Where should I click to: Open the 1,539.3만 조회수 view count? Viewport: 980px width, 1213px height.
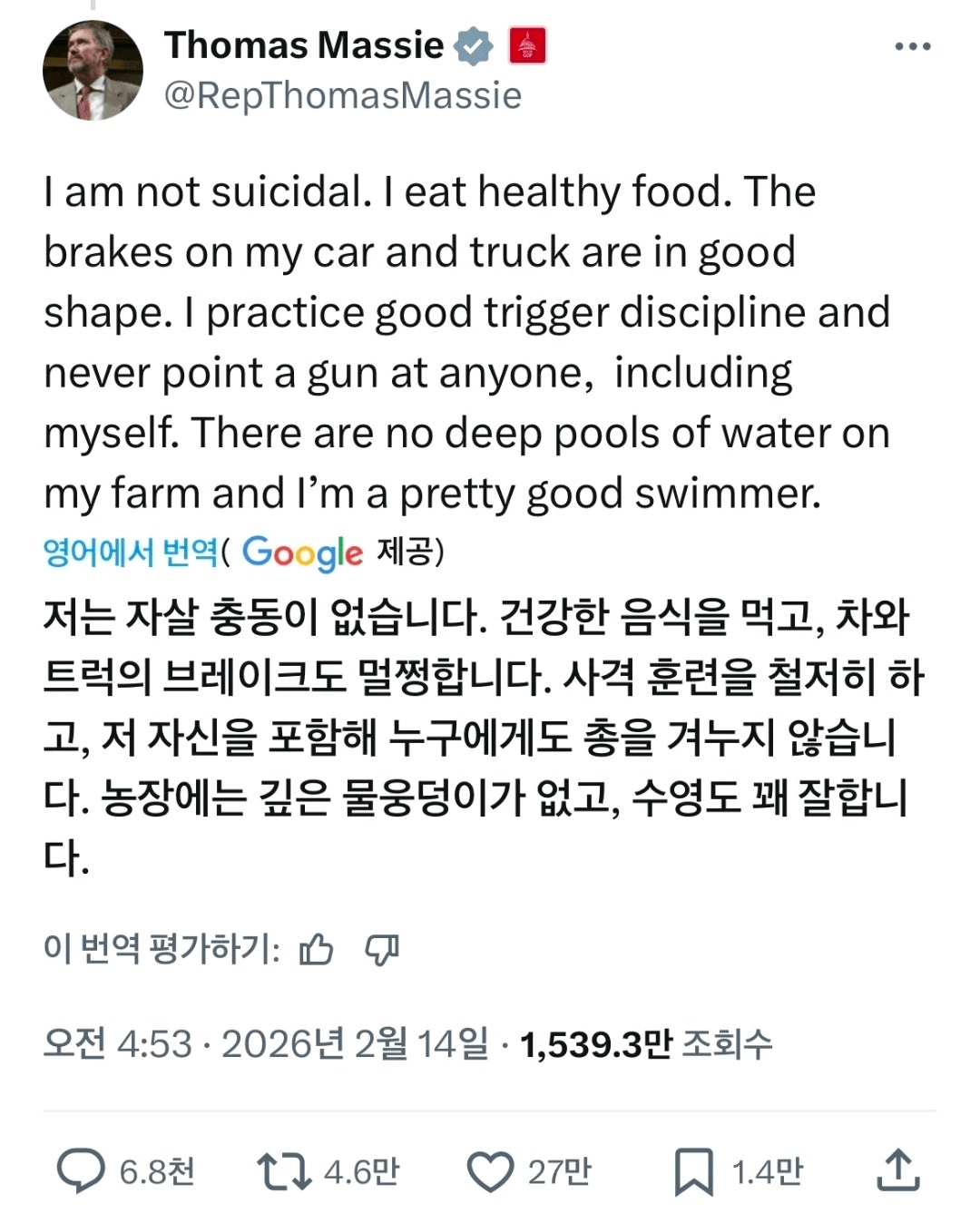pos(645,1044)
